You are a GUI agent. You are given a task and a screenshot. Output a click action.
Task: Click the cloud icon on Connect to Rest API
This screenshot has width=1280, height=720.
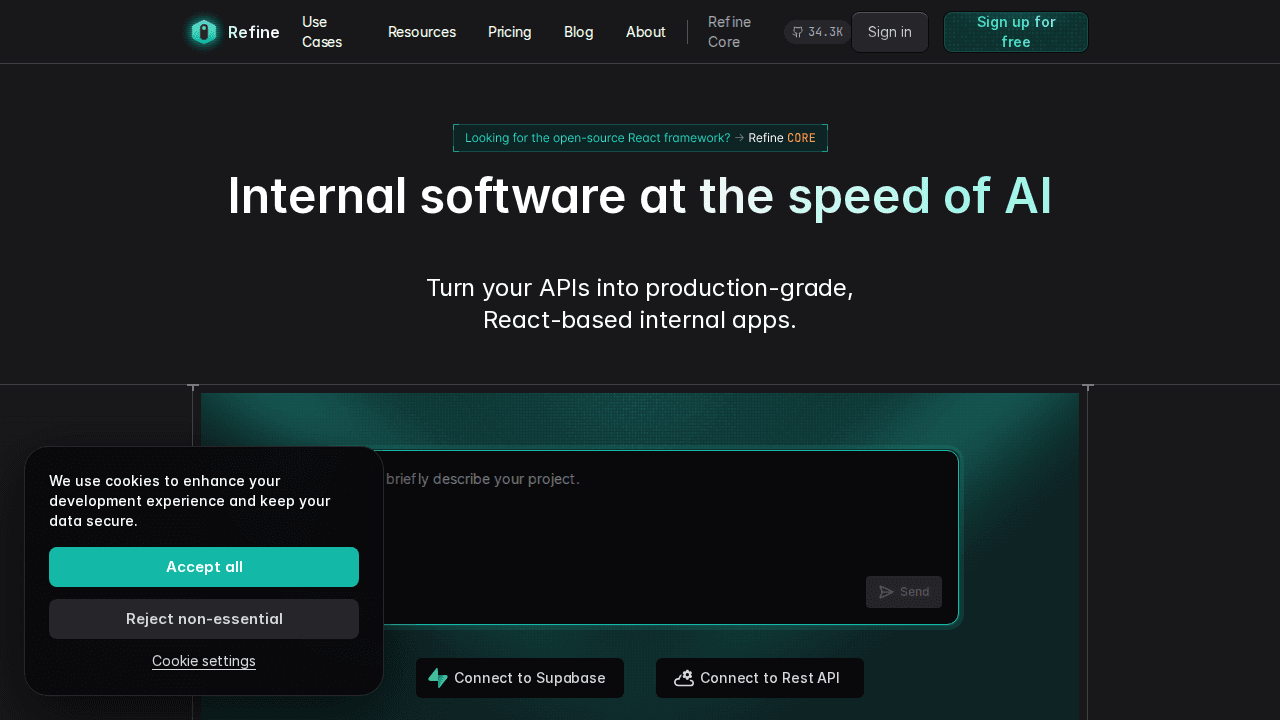click(x=684, y=678)
